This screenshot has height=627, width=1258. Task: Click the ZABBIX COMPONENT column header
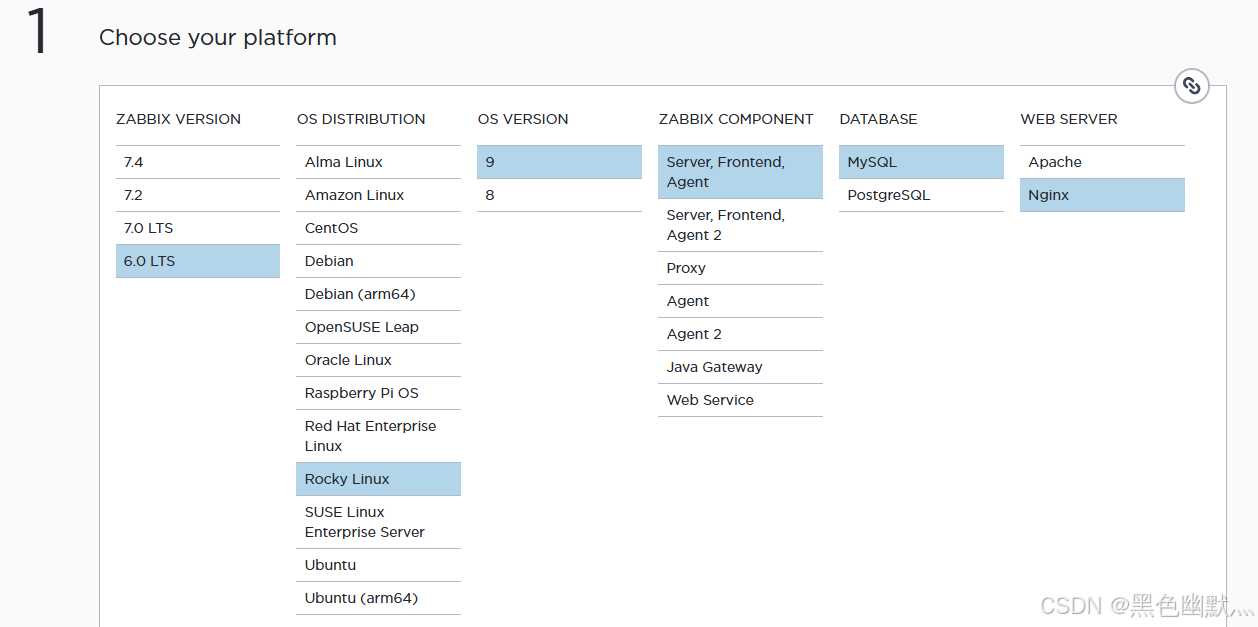click(736, 119)
